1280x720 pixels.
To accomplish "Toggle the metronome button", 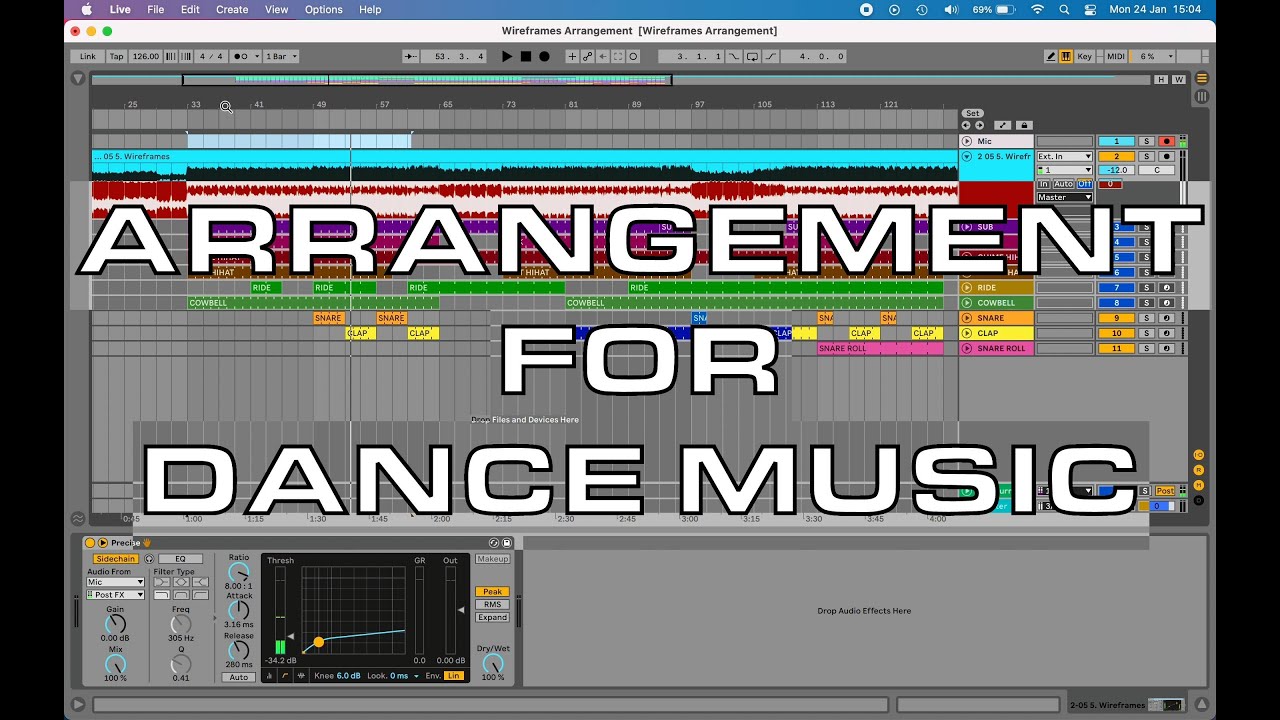I will point(240,57).
